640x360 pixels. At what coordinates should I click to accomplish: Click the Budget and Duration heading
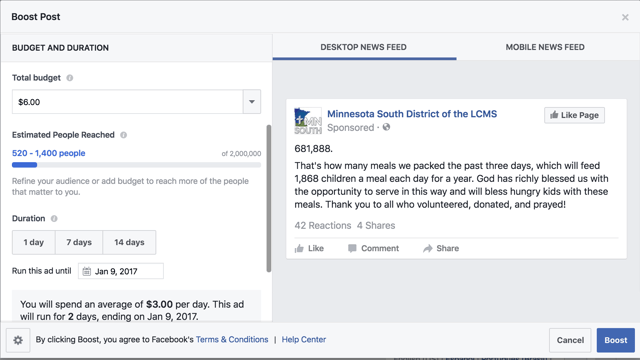pyautogui.click(x=60, y=48)
